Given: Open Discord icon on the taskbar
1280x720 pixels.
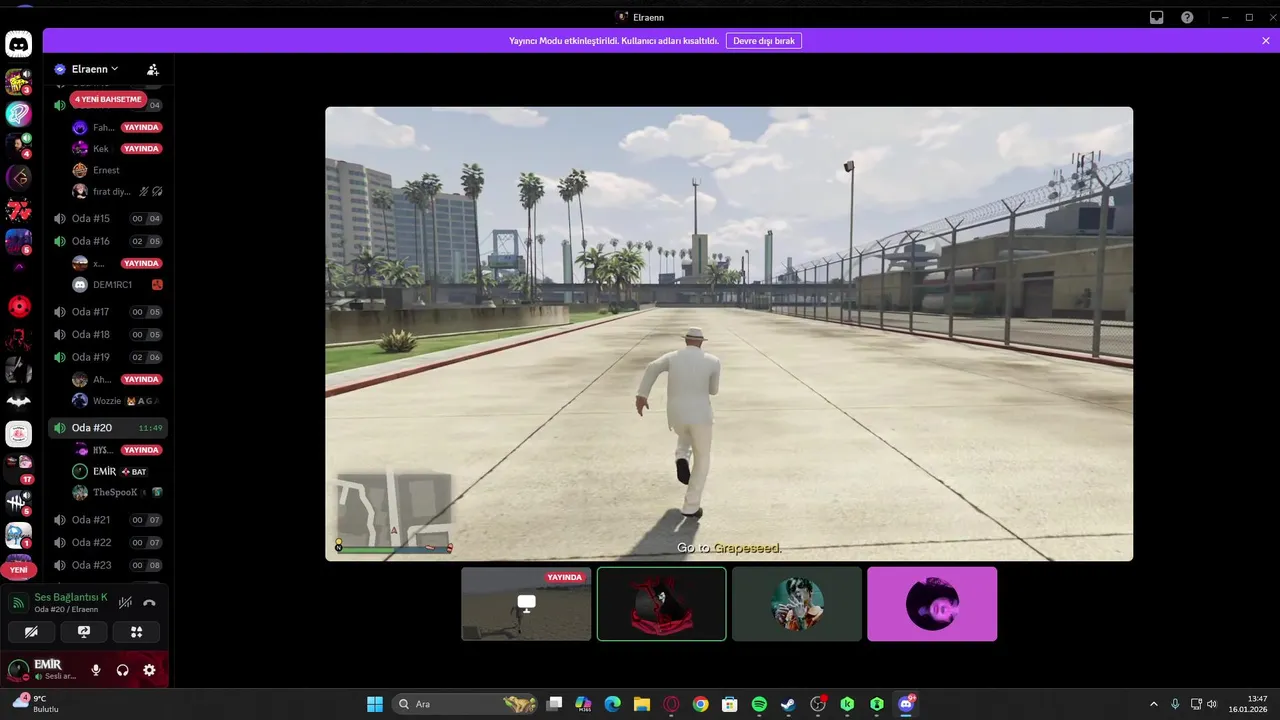Looking at the screenshot, I should click(x=906, y=704).
